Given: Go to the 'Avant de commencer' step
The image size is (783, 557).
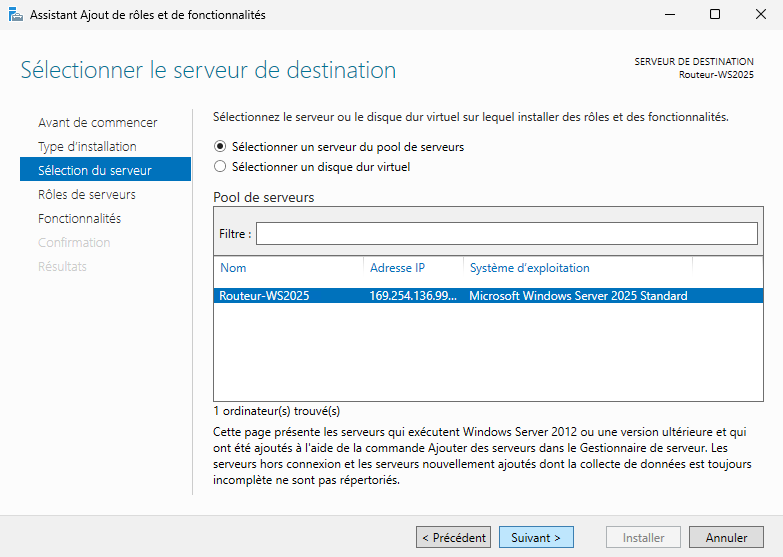Looking at the screenshot, I should point(97,122).
